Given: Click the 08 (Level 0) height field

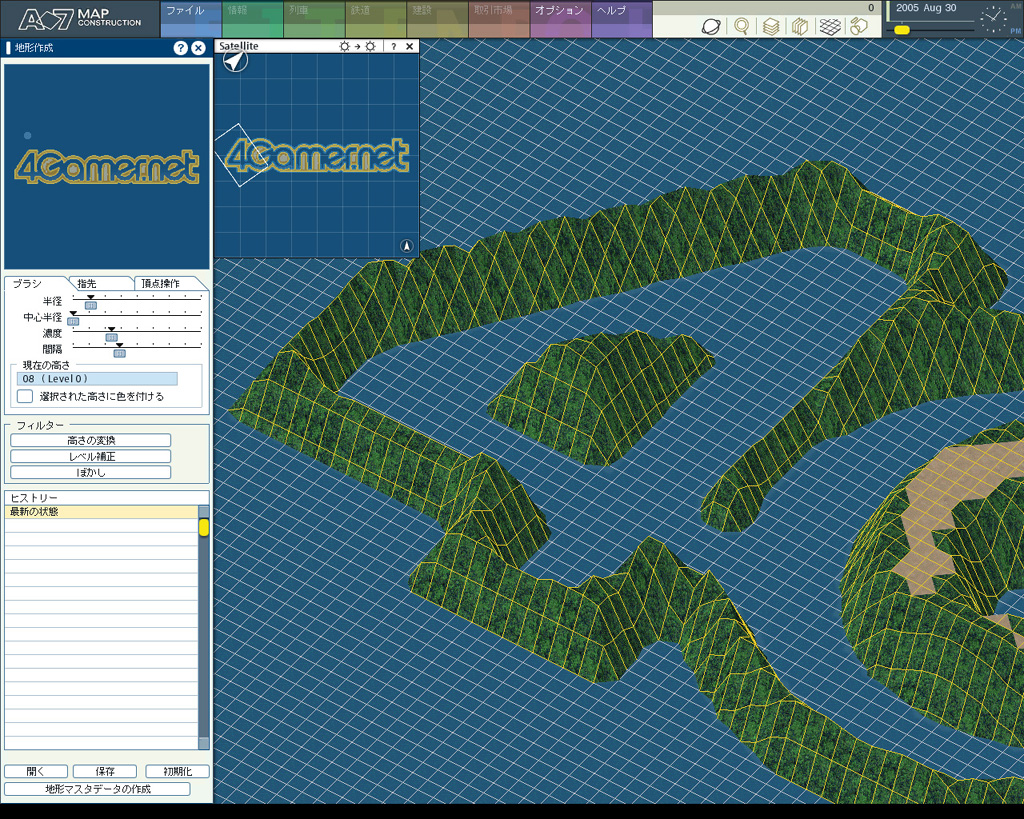Looking at the screenshot, I should pyautogui.click(x=97, y=379).
